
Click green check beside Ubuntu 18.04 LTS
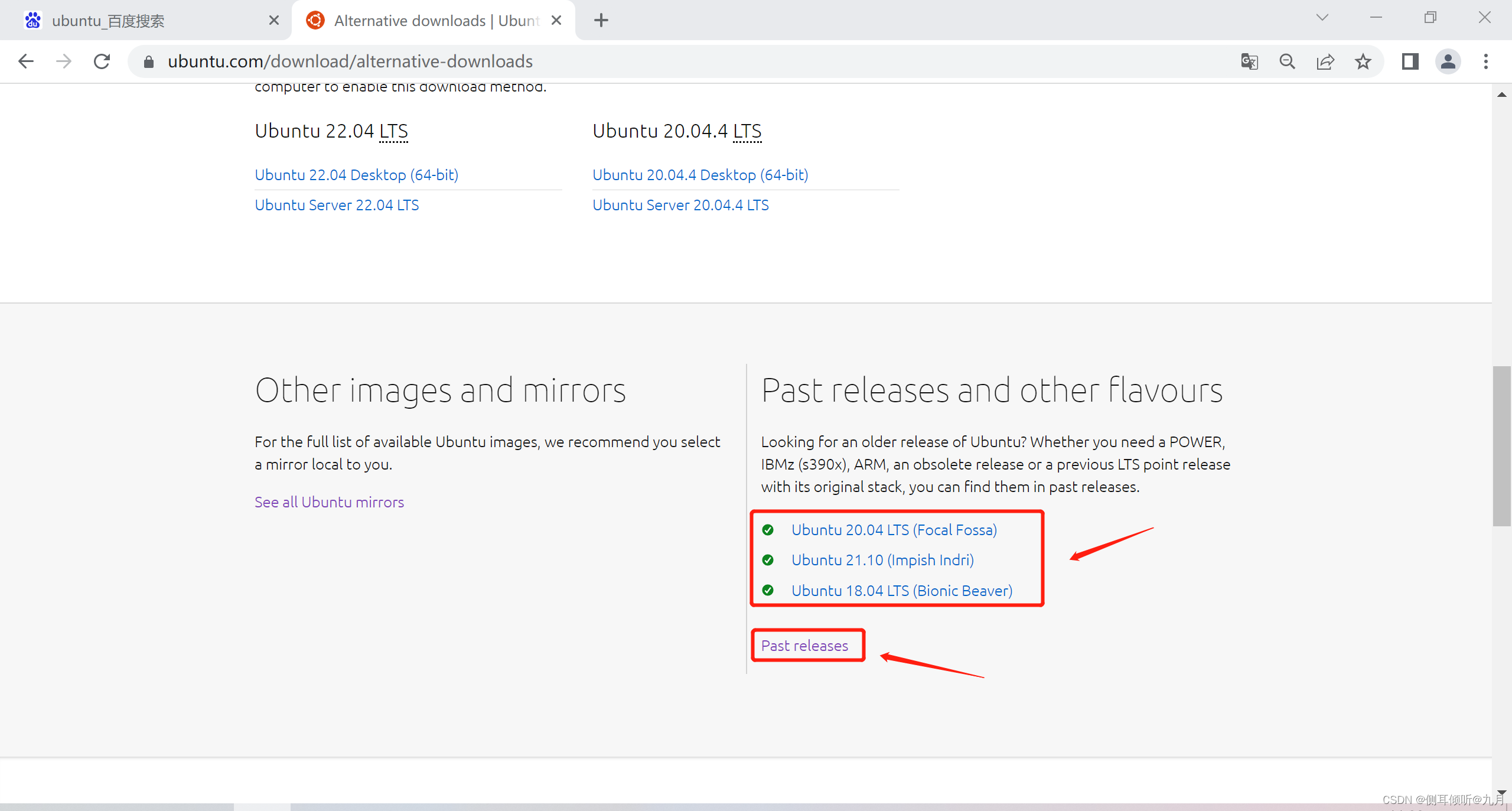768,590
